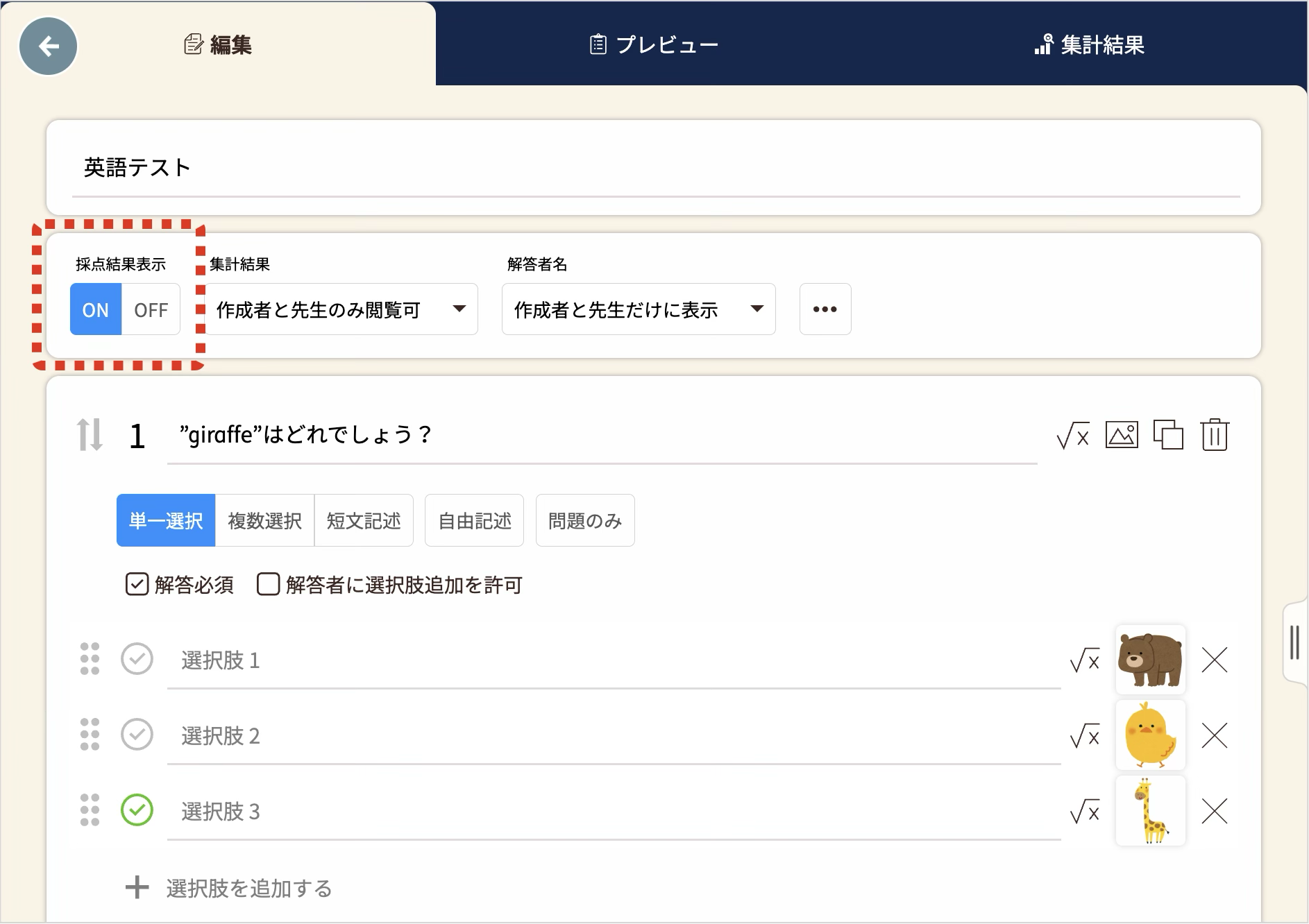Turn 採点結果表示 OFF
This screenshot has width=1309, height=924.
coord(151,309)
